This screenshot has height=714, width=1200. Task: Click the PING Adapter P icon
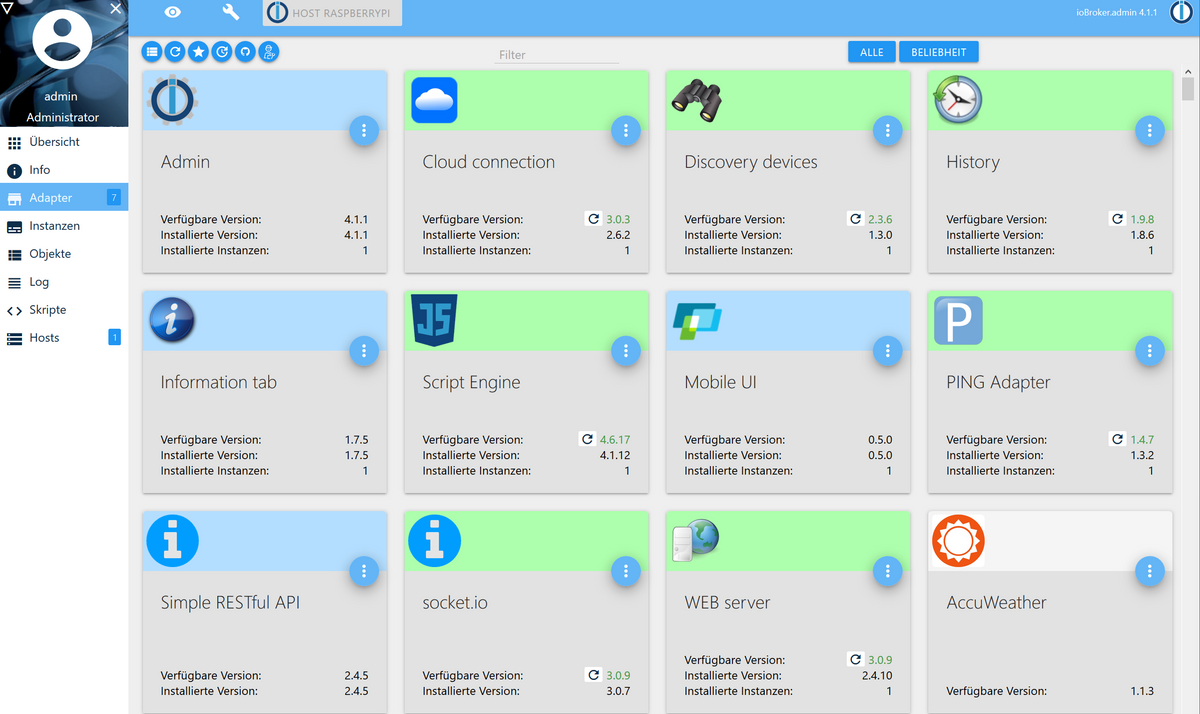[x=958, y=320]
